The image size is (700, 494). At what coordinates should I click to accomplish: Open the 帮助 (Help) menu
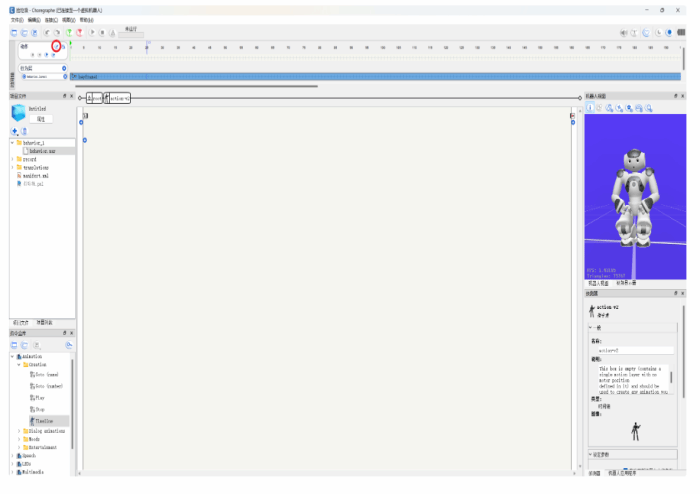tap(86, 20)
